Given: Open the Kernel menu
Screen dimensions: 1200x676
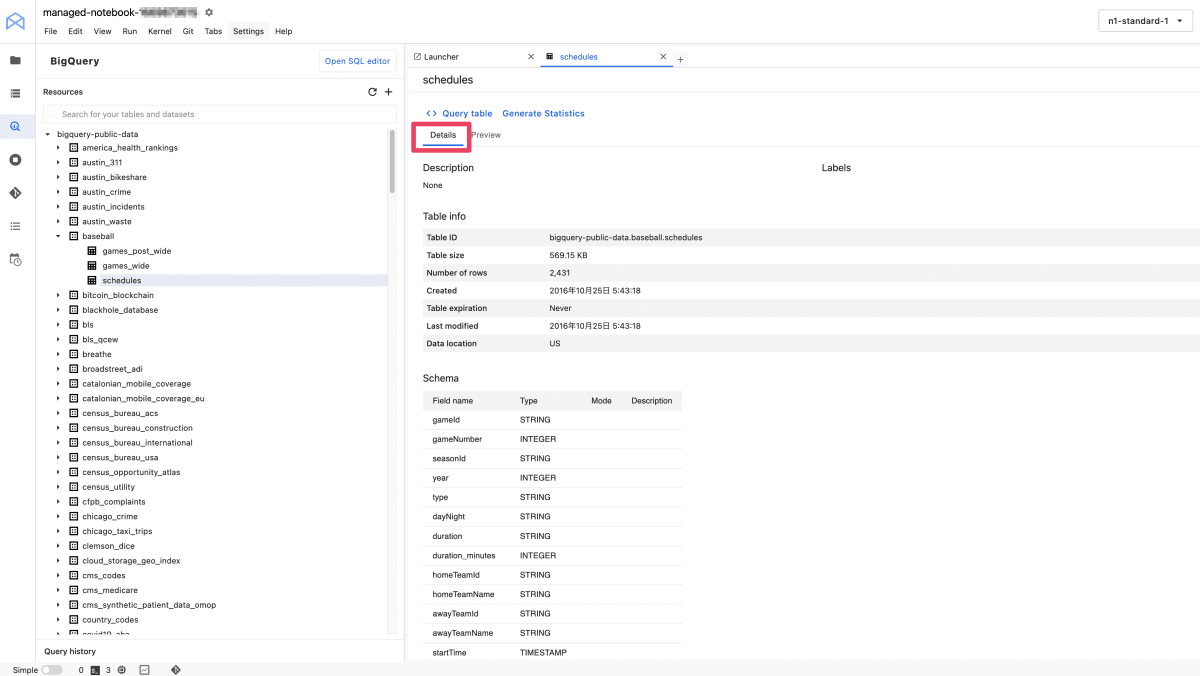Looking at the screenshot, I should [159, 31].
